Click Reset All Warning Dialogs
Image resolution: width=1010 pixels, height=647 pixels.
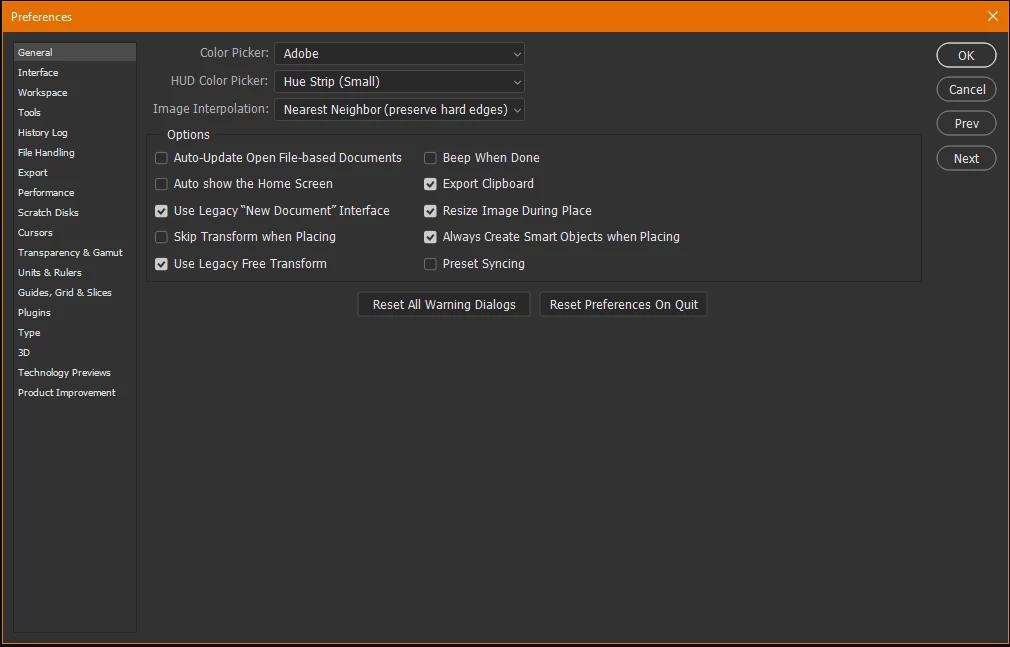(444, 304)
